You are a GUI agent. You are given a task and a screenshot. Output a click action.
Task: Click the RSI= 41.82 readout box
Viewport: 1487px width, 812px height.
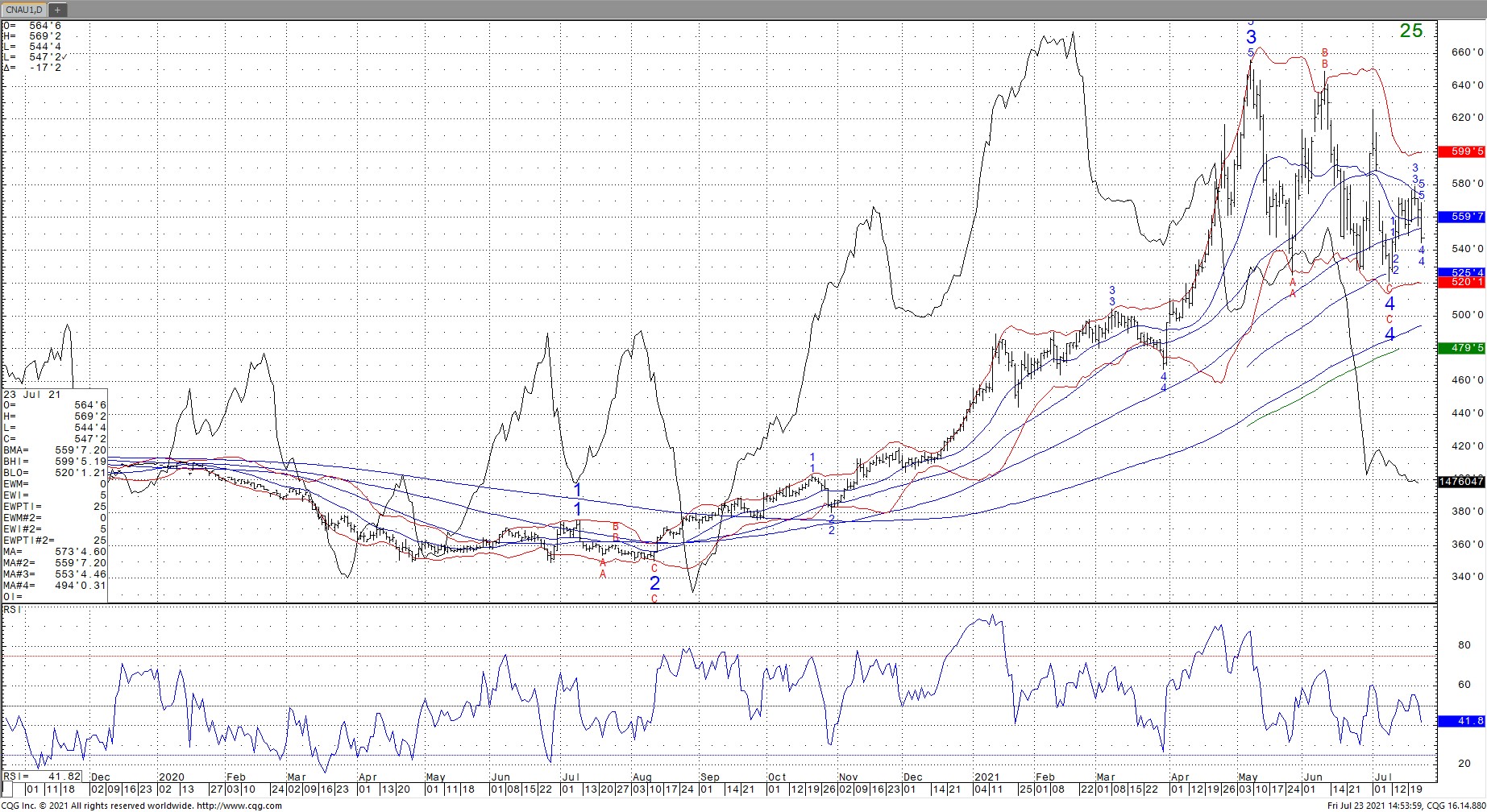click(x=42, y=777)
